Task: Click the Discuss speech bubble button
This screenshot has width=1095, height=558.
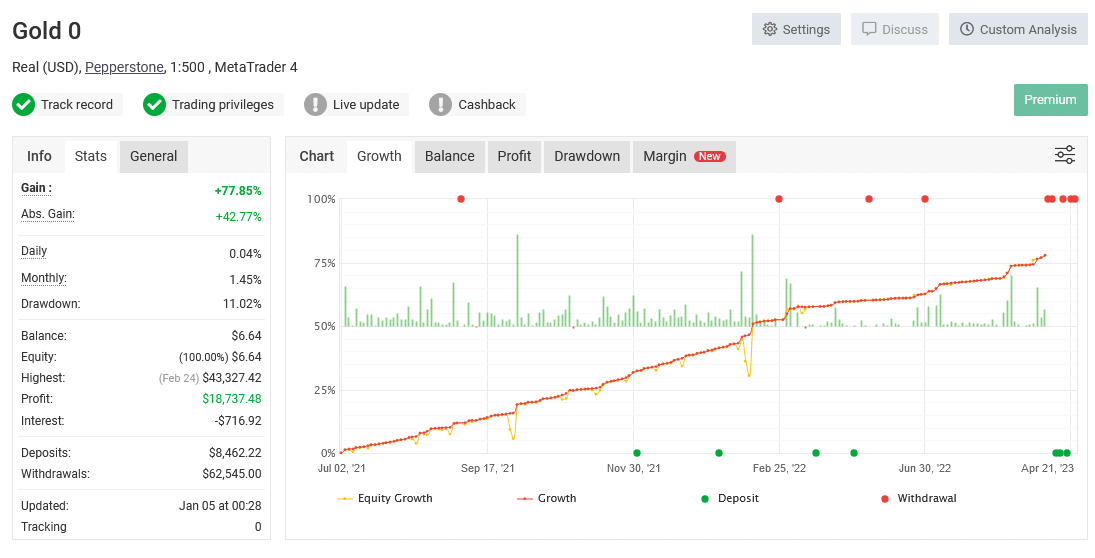Action: point(895,29)
